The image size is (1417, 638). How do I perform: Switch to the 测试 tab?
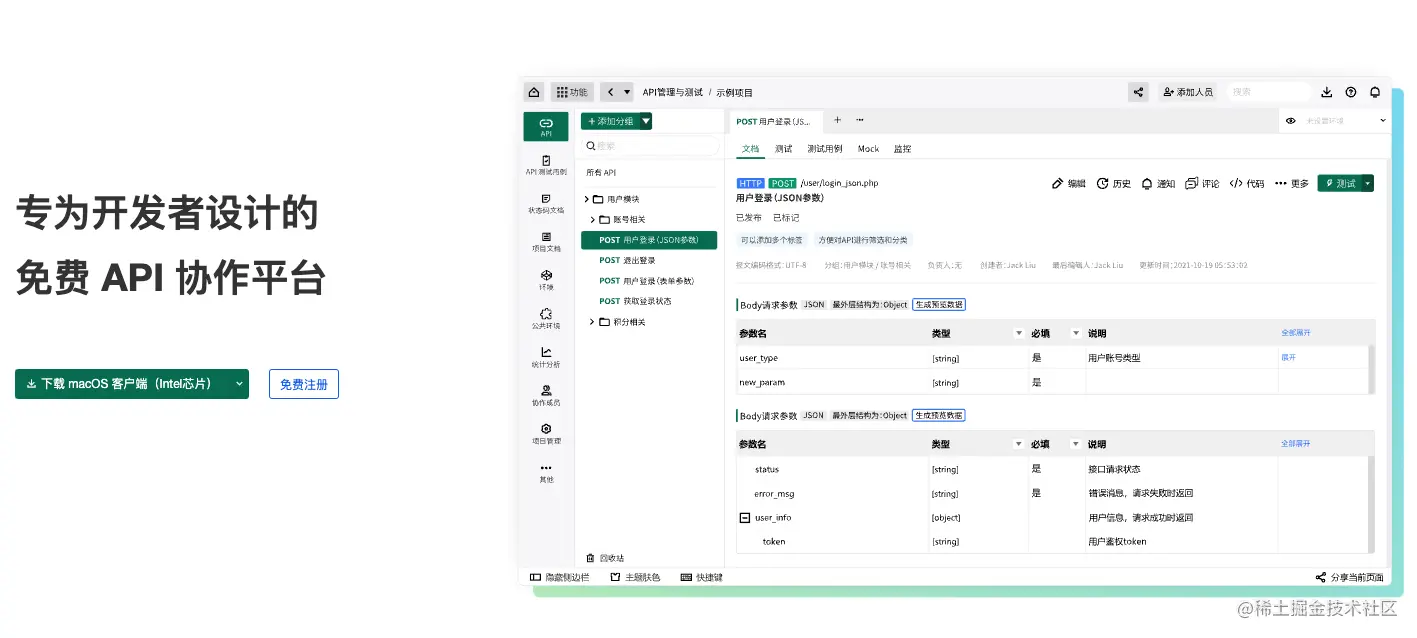coord(783,149)
